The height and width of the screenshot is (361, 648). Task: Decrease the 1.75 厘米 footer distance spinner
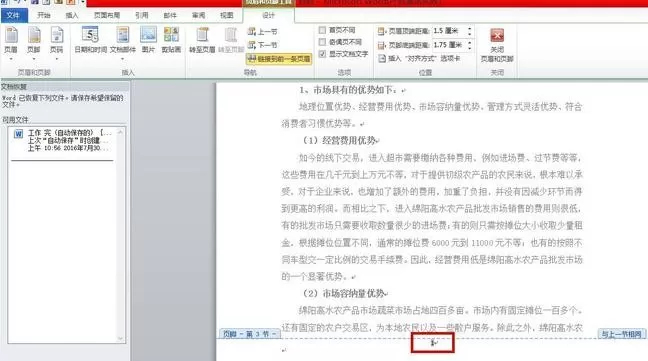(469, 48)
